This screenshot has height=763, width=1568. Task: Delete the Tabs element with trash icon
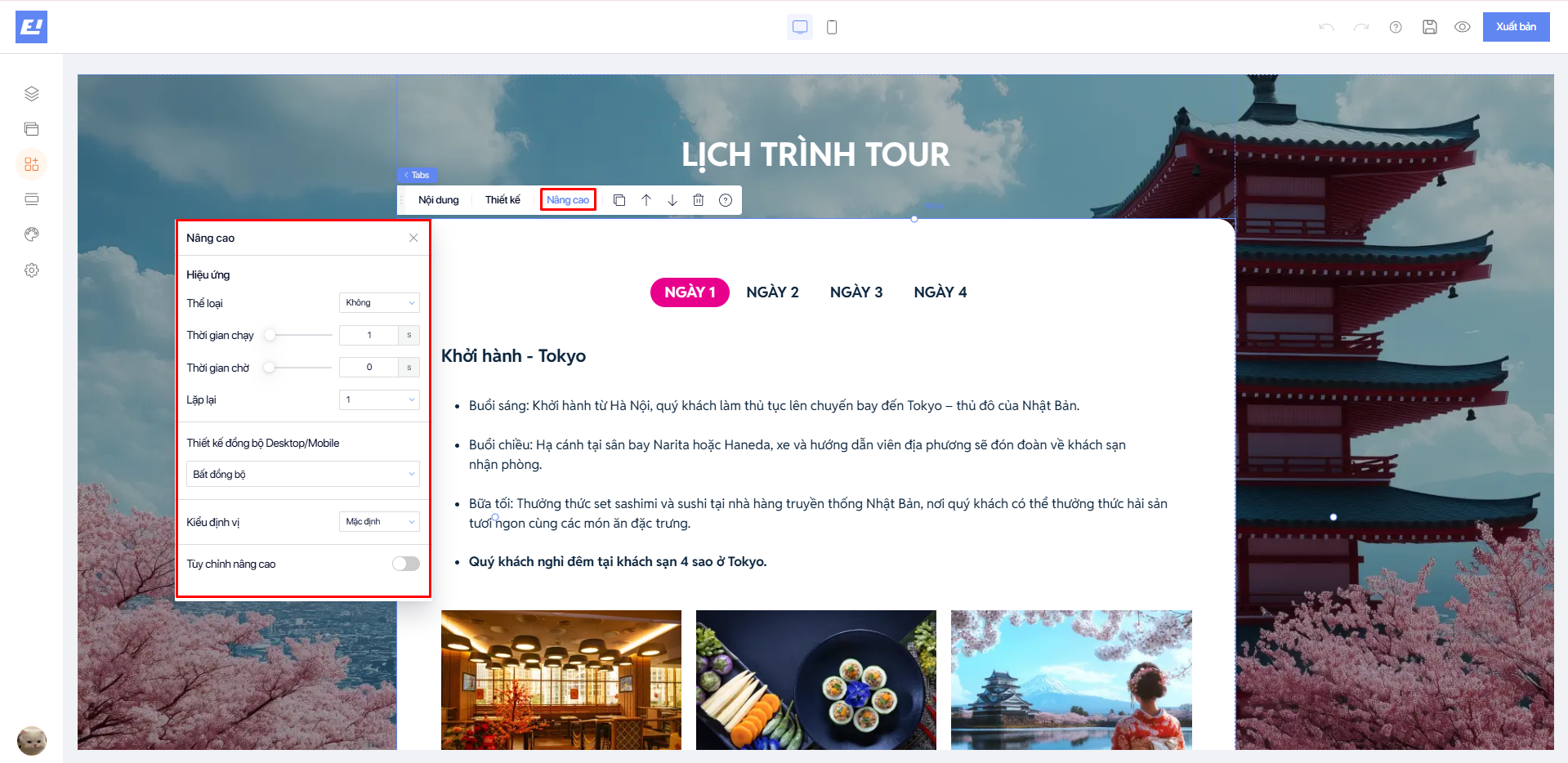tap(699, 200)
